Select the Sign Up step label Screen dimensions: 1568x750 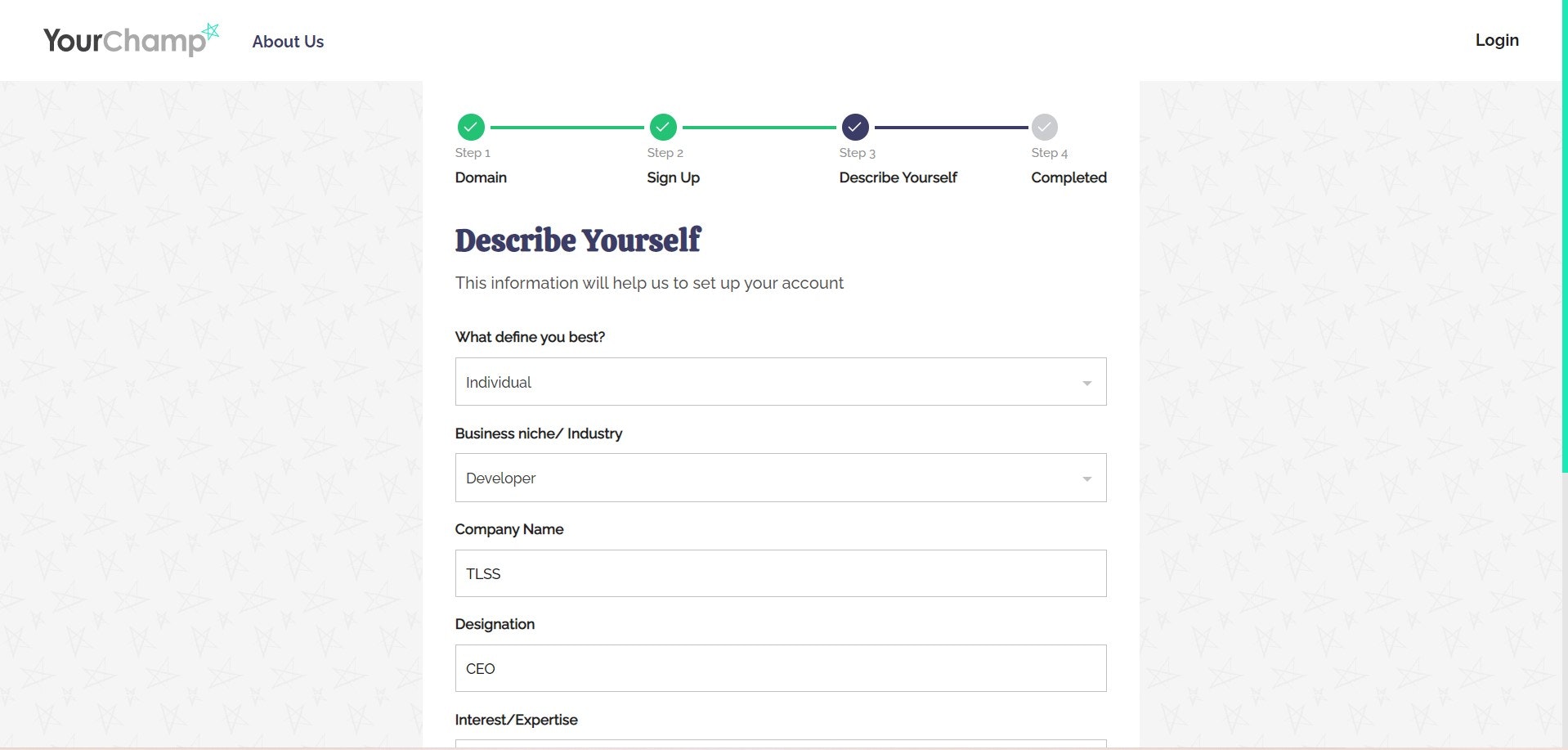tap(673, 177)
